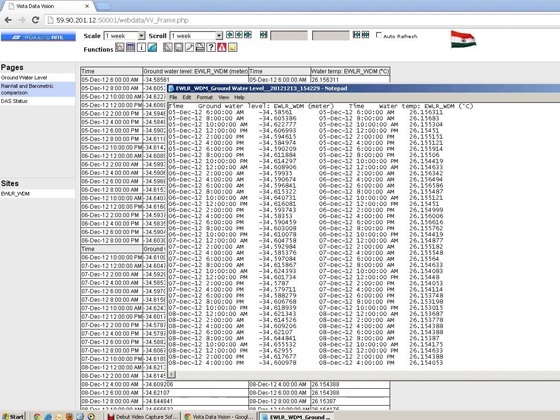Select the Vista Data Vision browser tab
Image resolution: width=560 pixels, height=420 pixels.
48,6
